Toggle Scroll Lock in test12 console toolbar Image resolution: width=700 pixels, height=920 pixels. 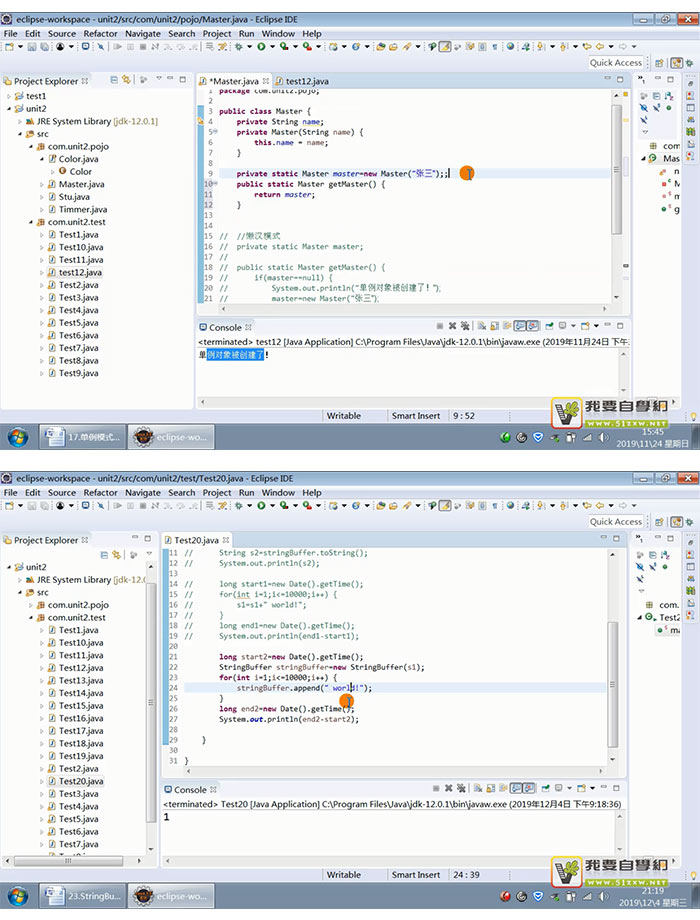point(494,326)
